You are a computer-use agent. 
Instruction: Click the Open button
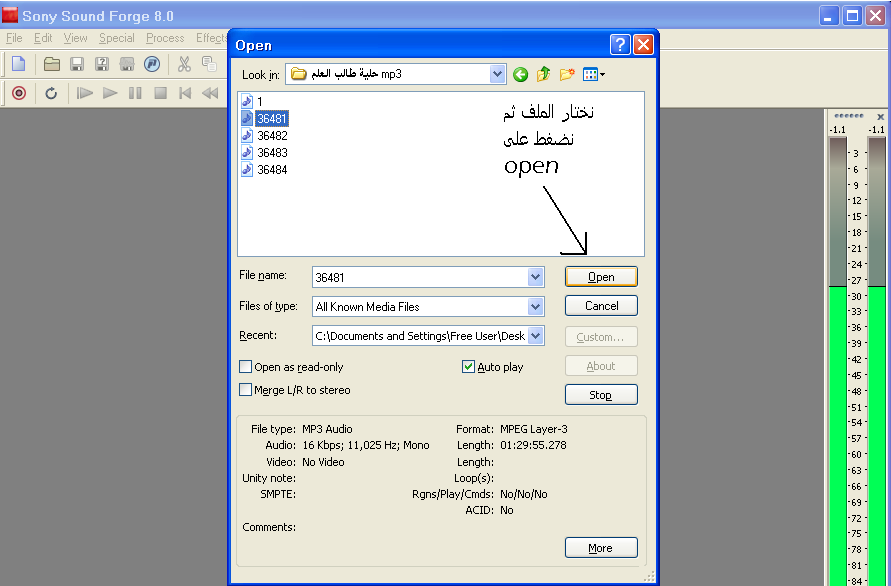[x=601, y=277]
